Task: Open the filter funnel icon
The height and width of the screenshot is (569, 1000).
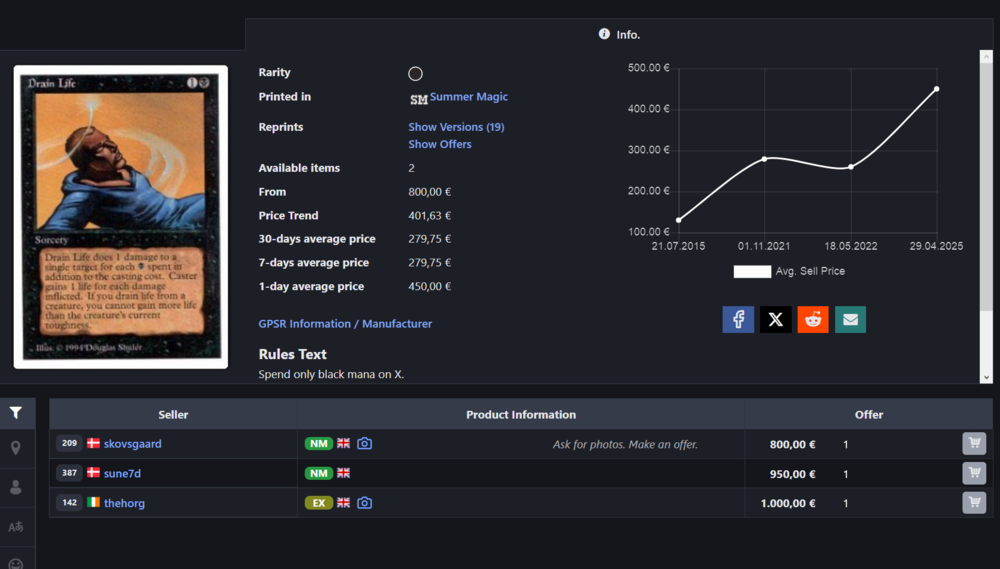Action: [16, 413]
